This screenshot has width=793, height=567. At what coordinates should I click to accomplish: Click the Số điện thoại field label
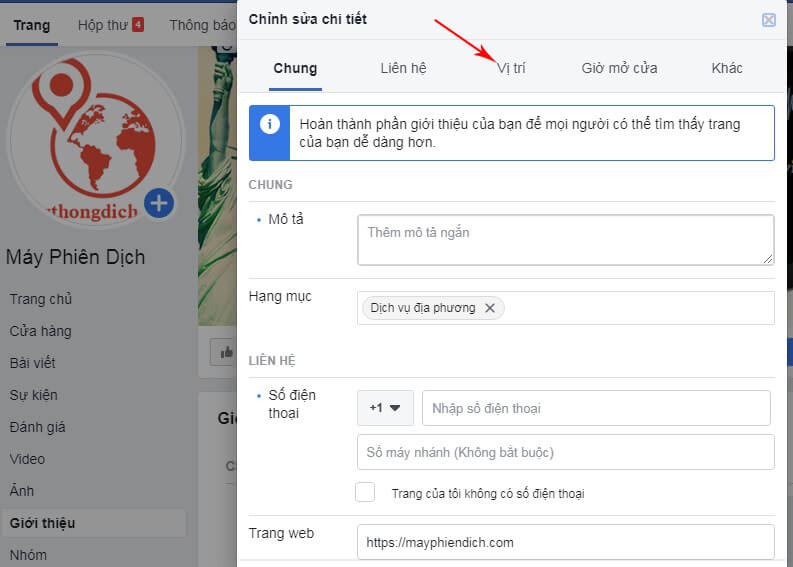(x=292, y=404)
